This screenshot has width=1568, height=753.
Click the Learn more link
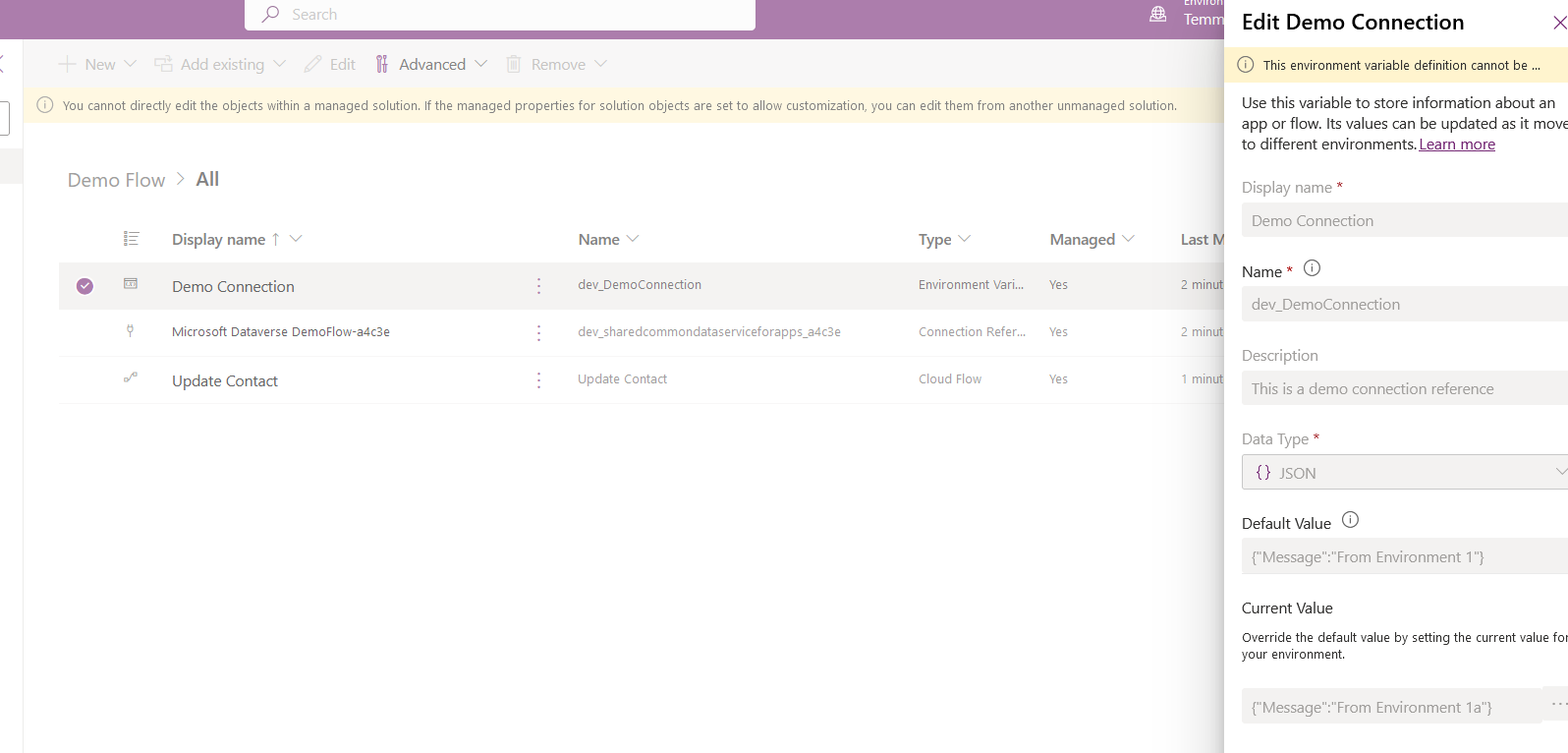point(1457,145)
